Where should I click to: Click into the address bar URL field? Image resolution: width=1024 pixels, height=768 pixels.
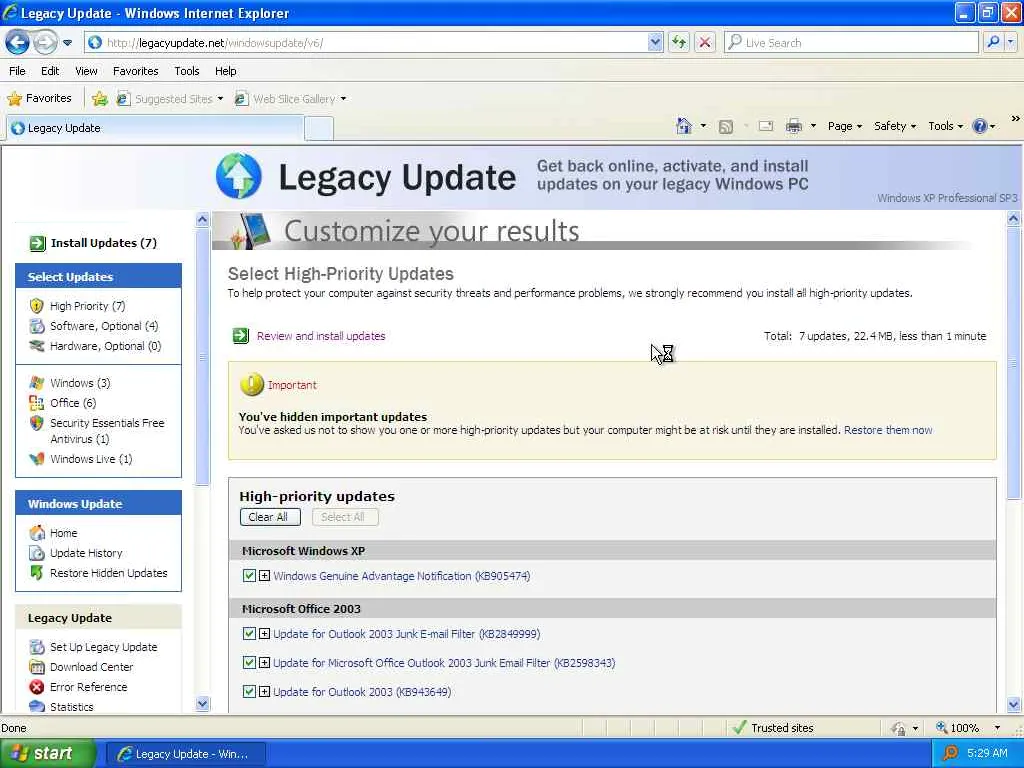pos(376,42)
